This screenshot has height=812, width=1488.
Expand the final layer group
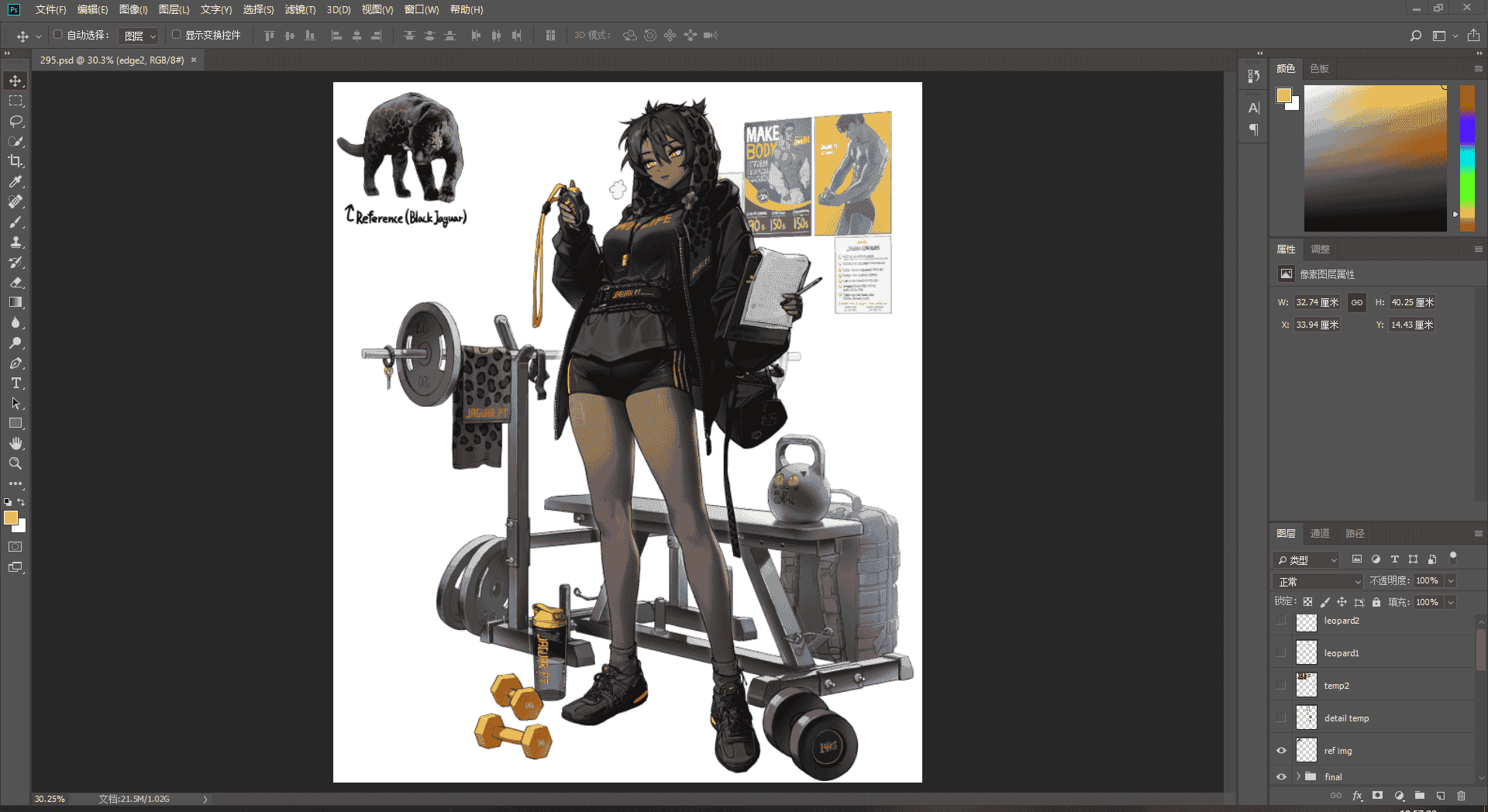click(x=1298, y=776)
